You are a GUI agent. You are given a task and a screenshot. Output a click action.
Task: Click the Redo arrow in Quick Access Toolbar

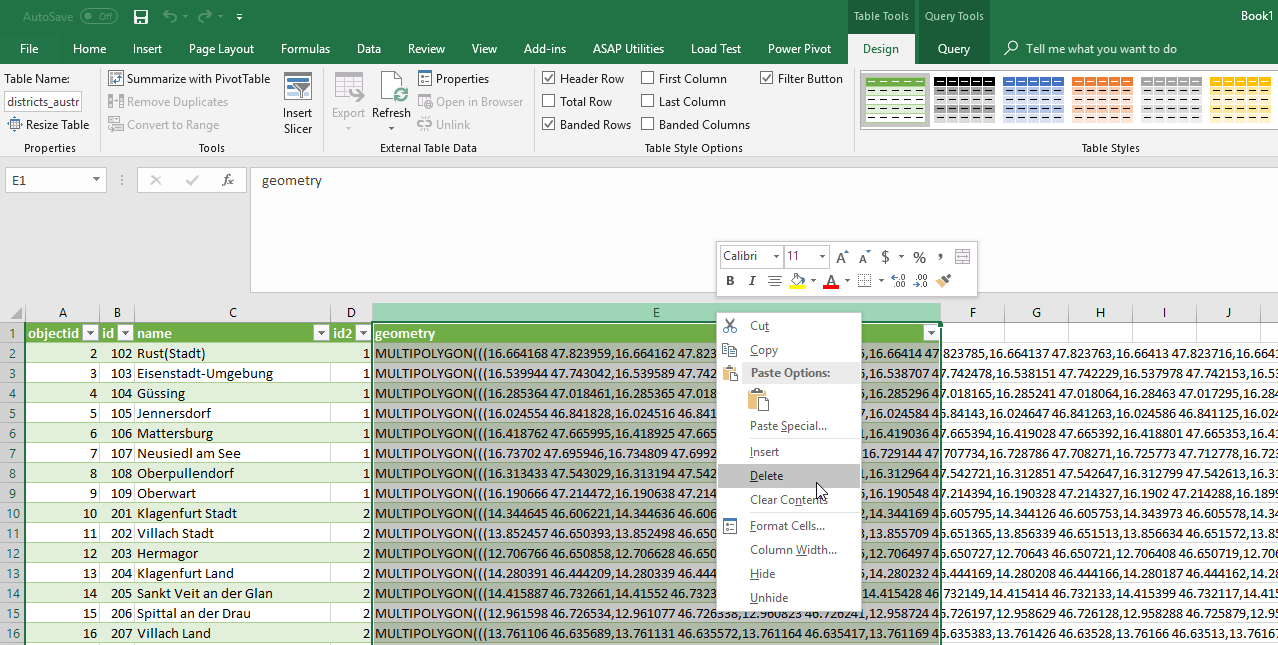pyautogui.click(x=207, y=17)
